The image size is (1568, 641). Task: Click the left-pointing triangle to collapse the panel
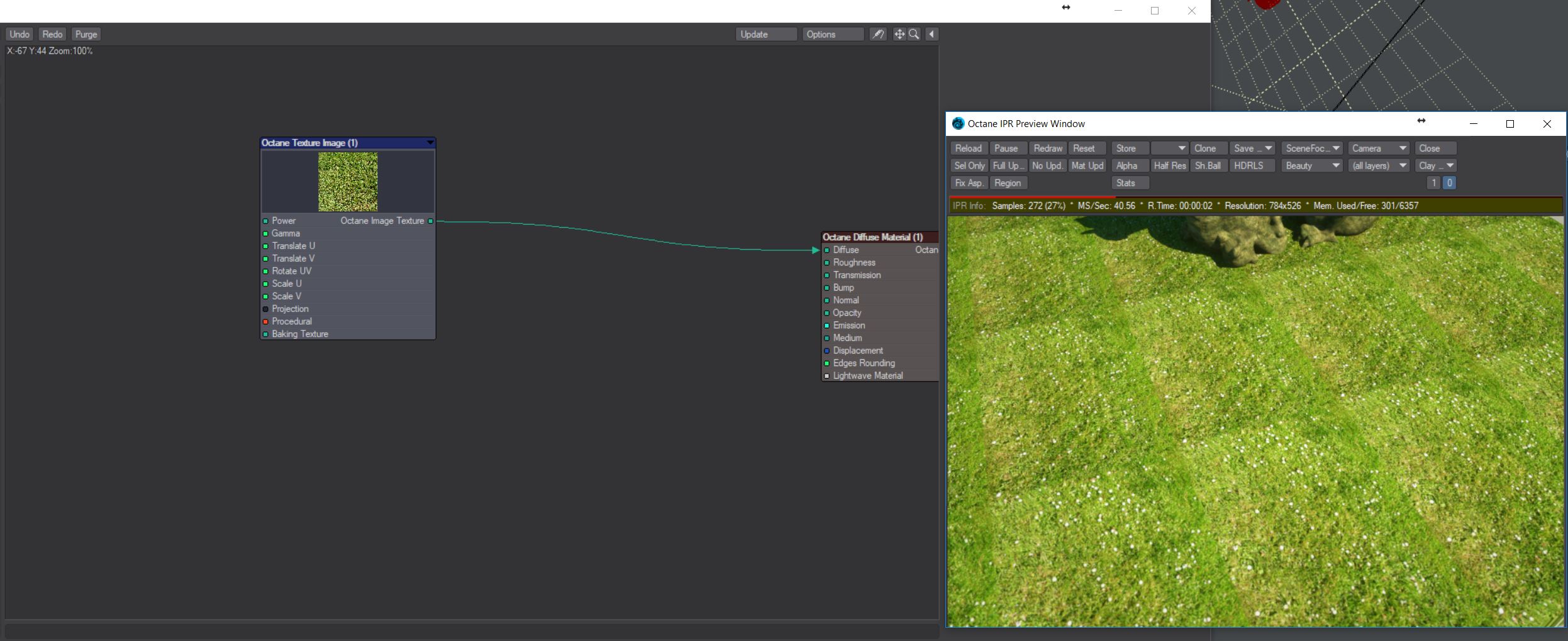point(932,35)
